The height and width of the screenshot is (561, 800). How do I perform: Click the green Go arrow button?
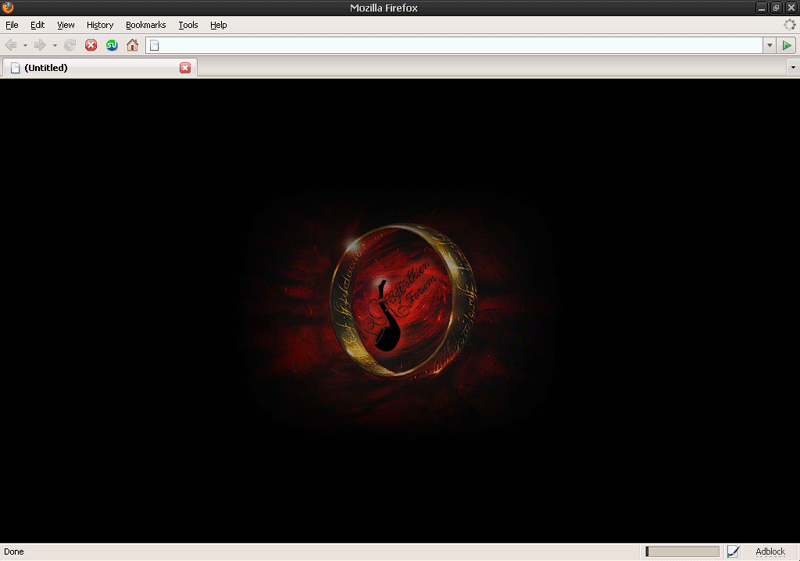point(787,45)
